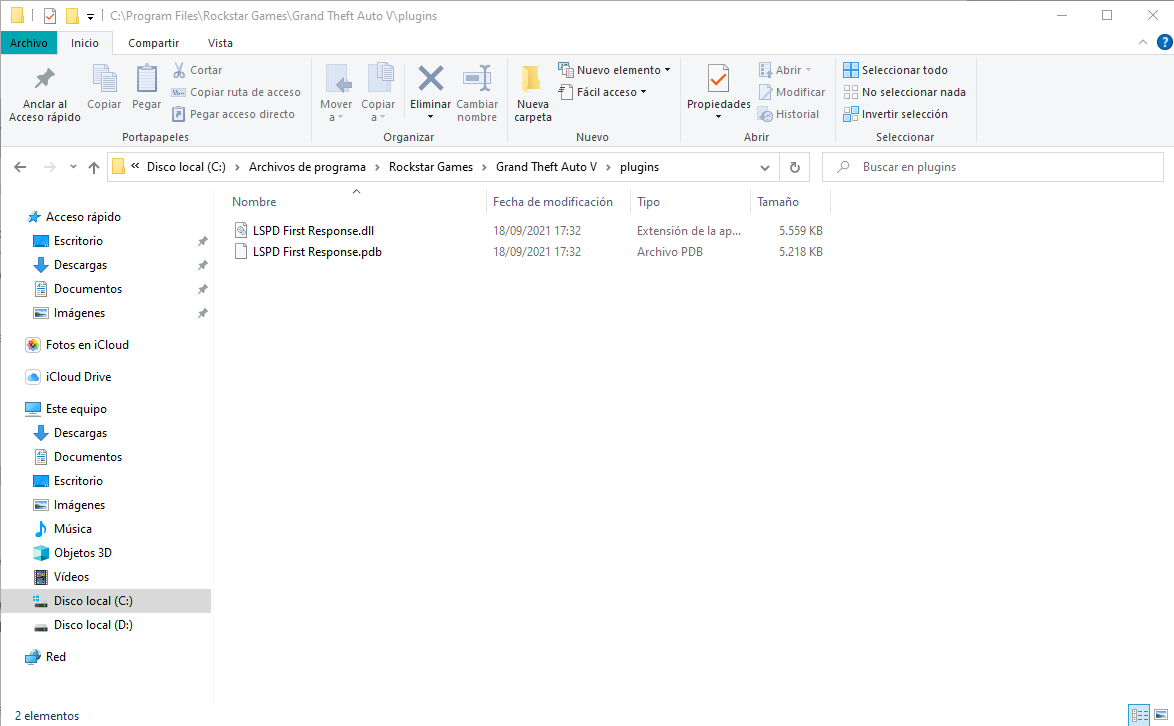
Task: Go up one folder level arrow
Action: click(94, 167)
